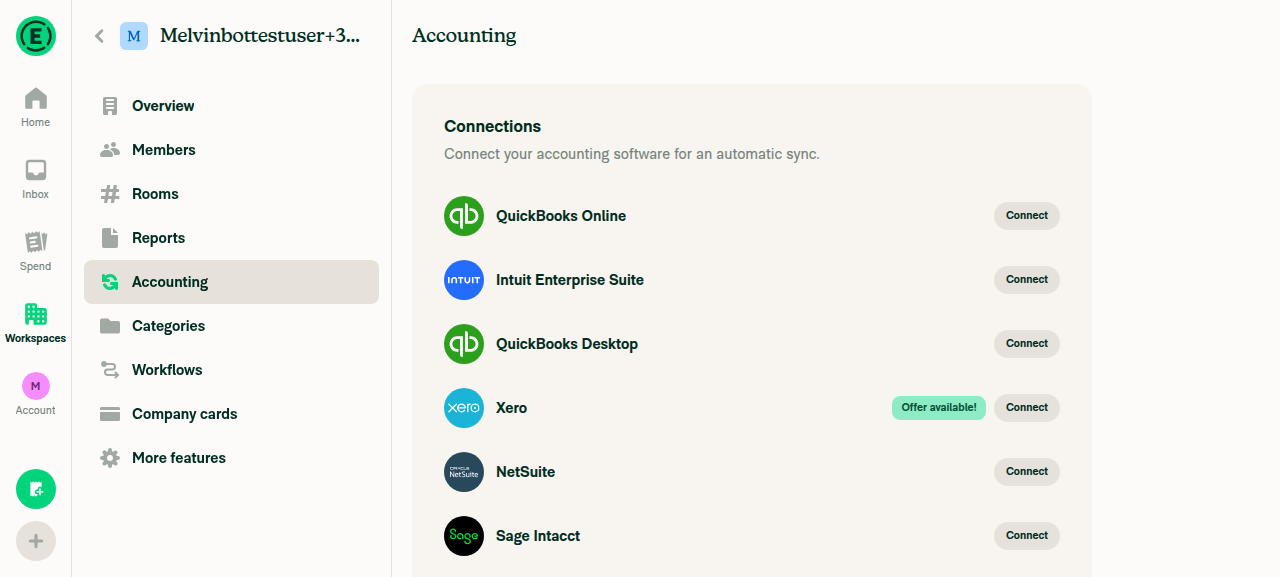The image size is (1280, 577).
Task: Go back using the left chevron
Action: (99, 36)
